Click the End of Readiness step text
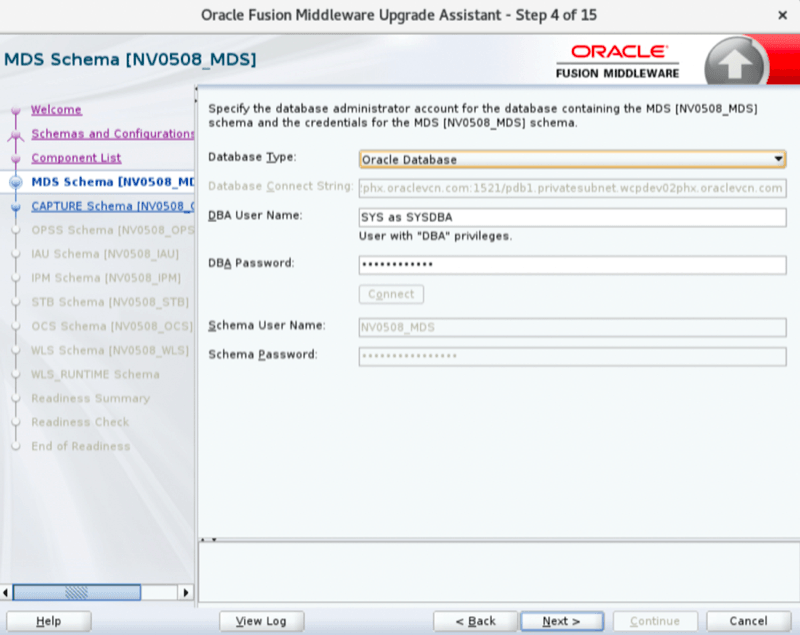 click(81, 446)
